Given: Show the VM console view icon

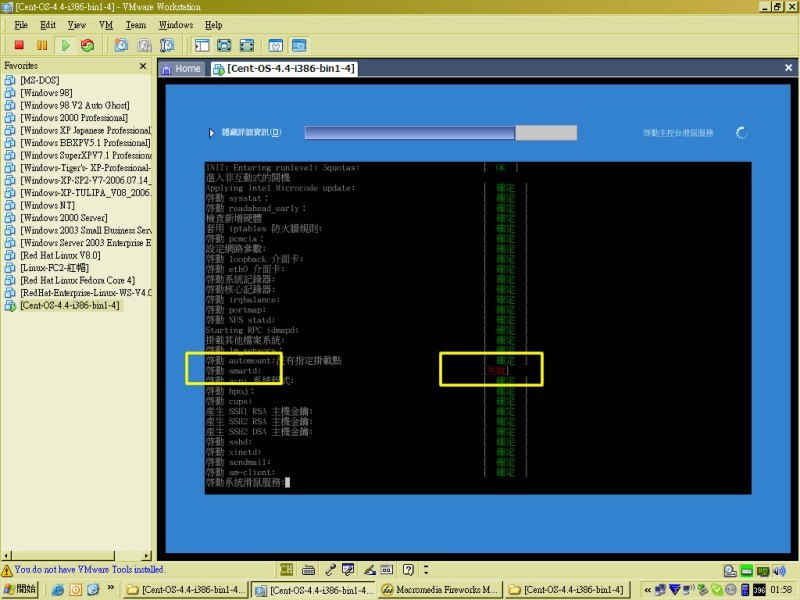Looking at the screenshot, I should (299, 45).
